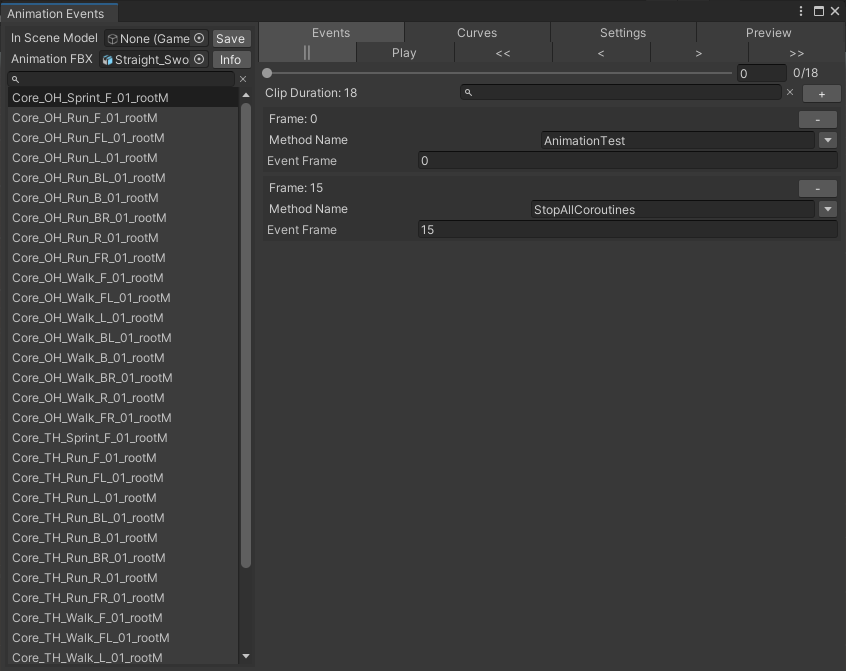The image size is (846, 671).
Task: Click the clip list vertical scrollbar thumb
Action: coord(246,336)
